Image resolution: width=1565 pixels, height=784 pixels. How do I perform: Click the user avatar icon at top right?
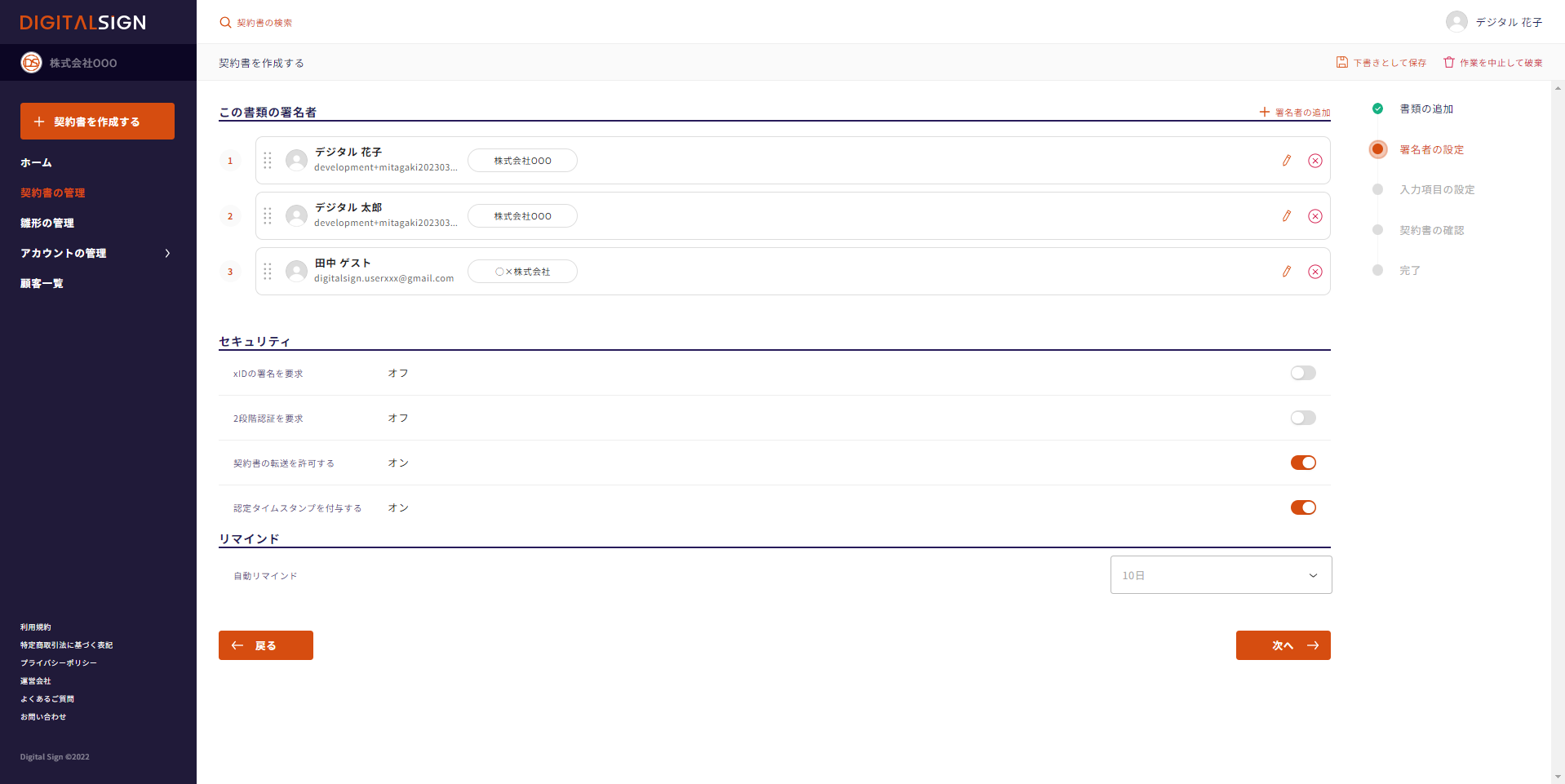(x=1456, y=22)
